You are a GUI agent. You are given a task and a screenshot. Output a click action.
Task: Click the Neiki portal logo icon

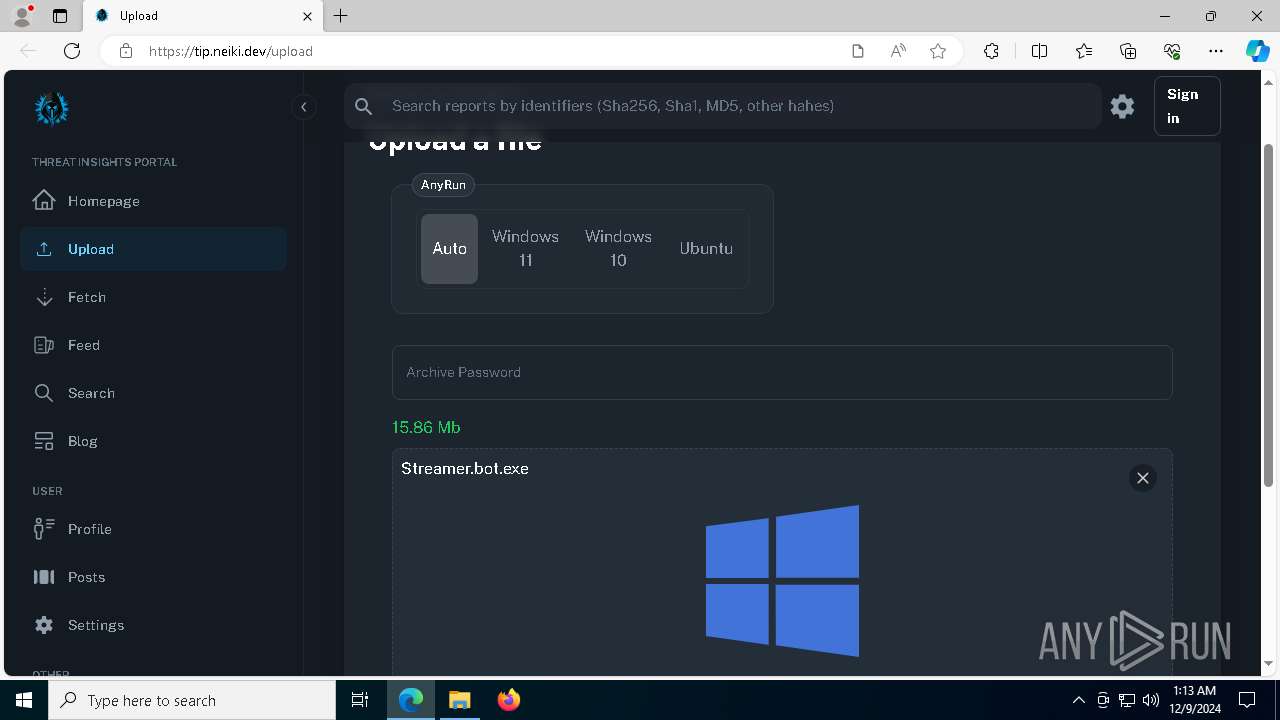[52, 108]
